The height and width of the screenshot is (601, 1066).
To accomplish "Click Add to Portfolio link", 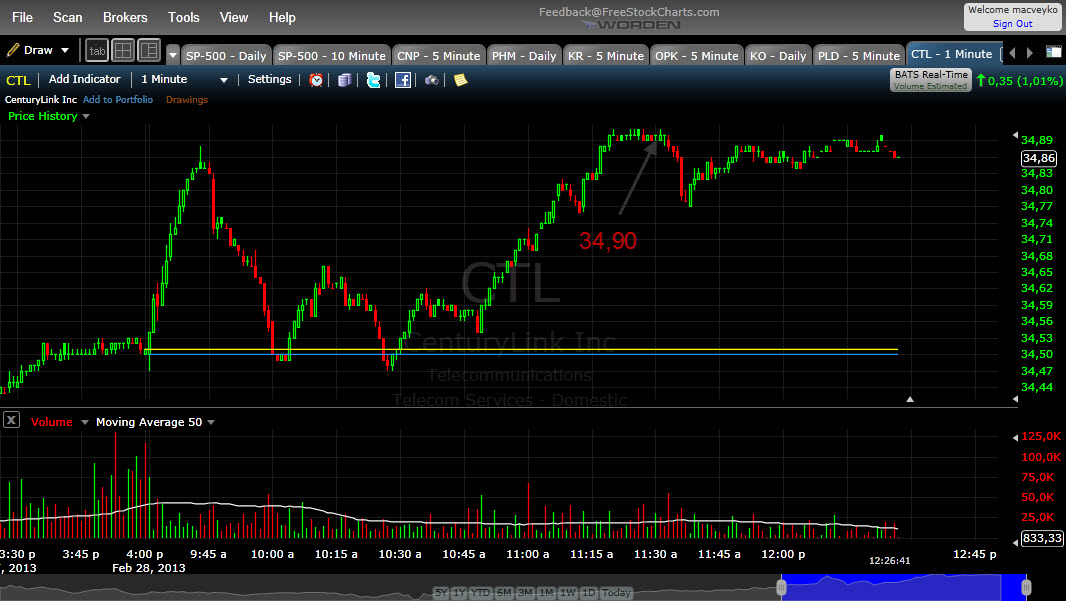I will (x=118, y=99).
